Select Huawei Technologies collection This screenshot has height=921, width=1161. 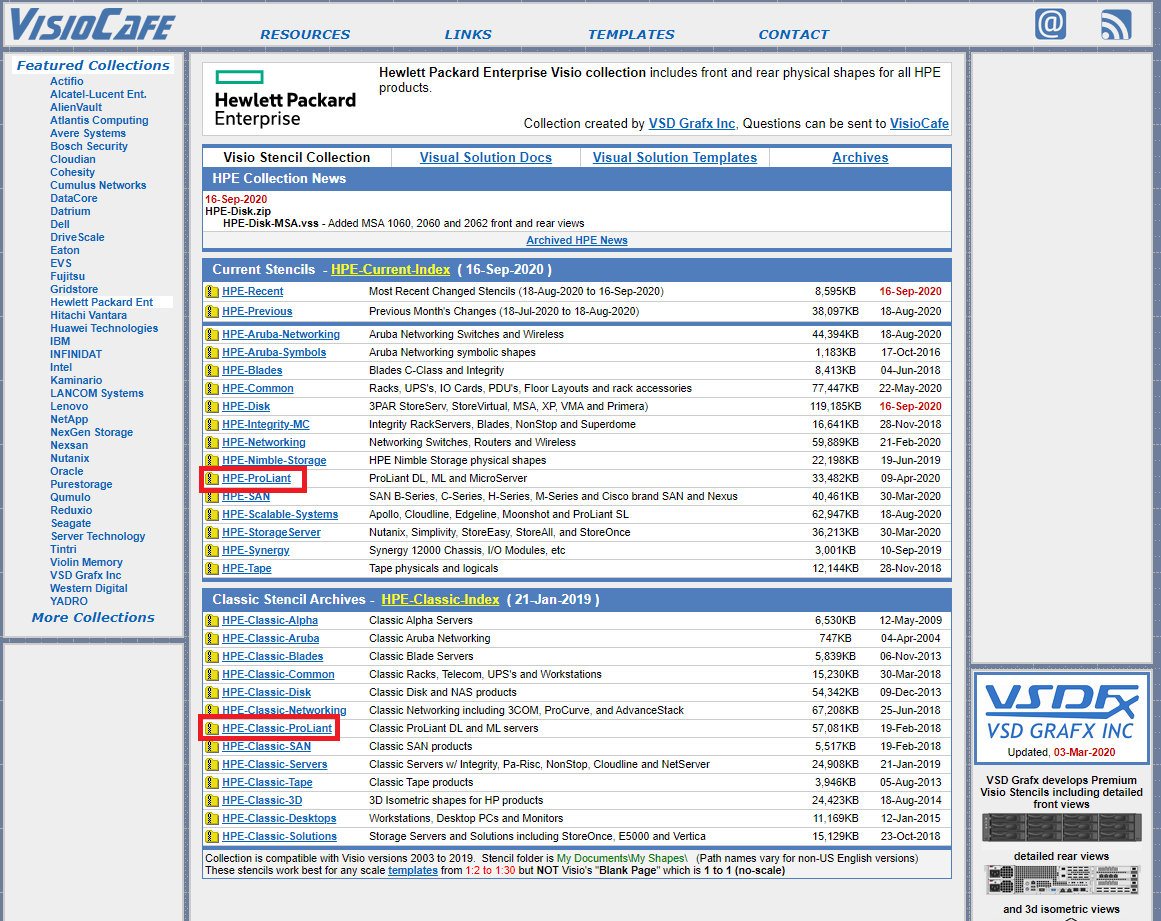click(x=104, y=328)
